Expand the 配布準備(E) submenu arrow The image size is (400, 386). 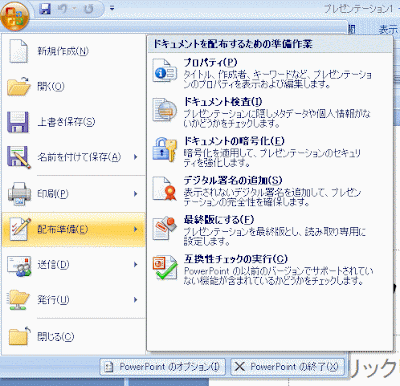pos(135,229)
